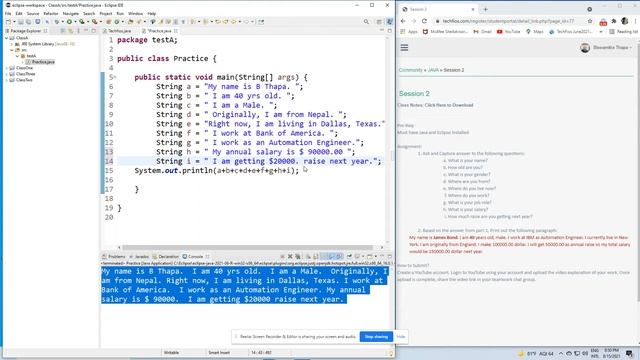Click Pin Console icon in Console toolbar
Image resolution: width=640 pixels, height=360 pixels.
[349, 256]
